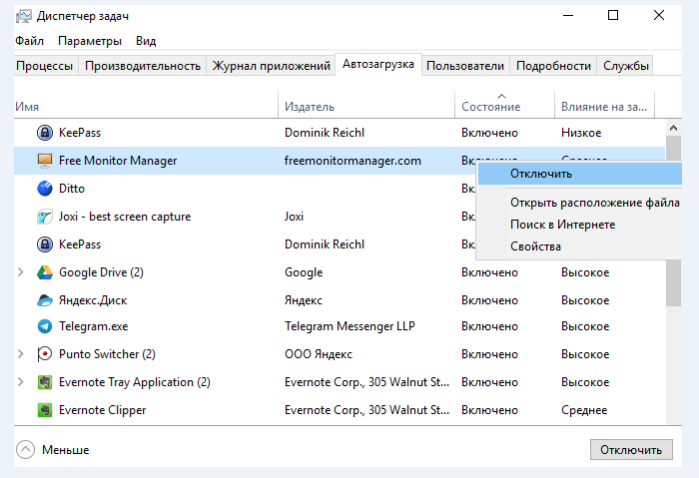Click the Низкое impact value for KeePass
This screenshot has height=478, width=699.
pos(581,133)
